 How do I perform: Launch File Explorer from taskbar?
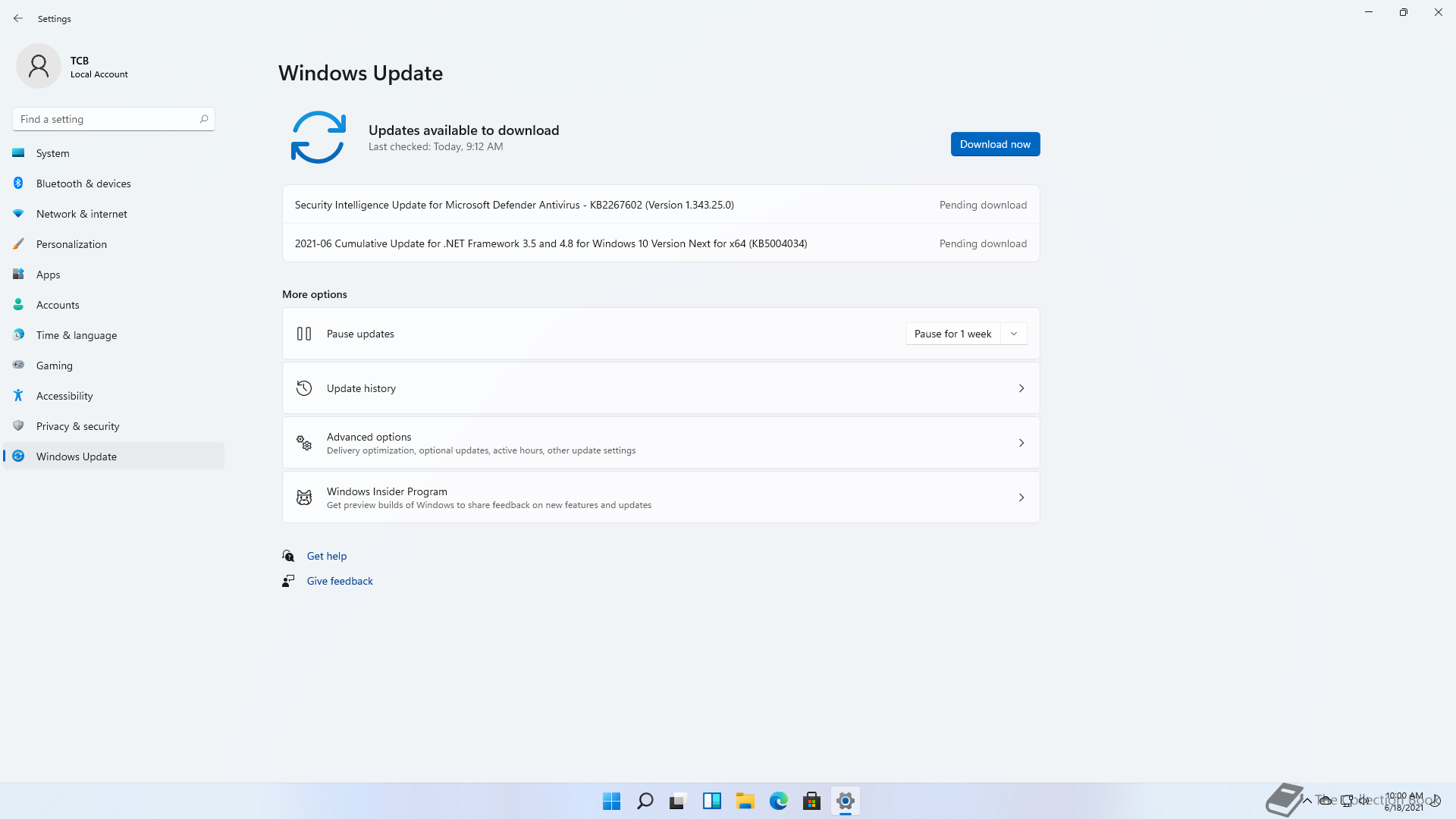tap(745, 801)
